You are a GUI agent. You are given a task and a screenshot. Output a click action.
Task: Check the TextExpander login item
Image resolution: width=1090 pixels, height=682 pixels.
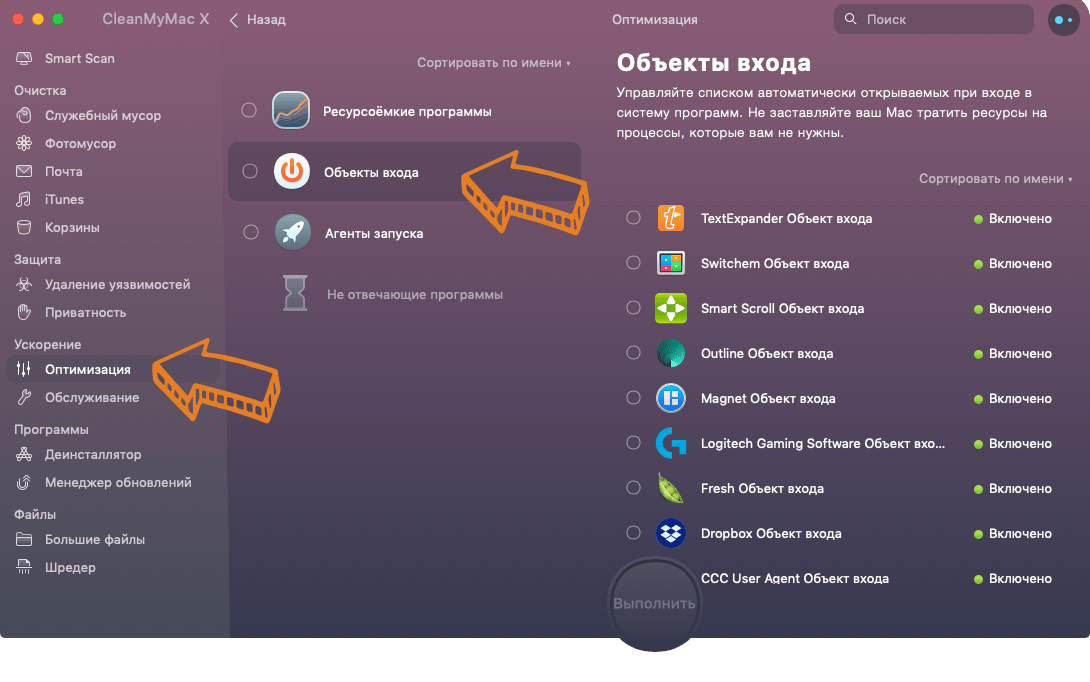633,218
